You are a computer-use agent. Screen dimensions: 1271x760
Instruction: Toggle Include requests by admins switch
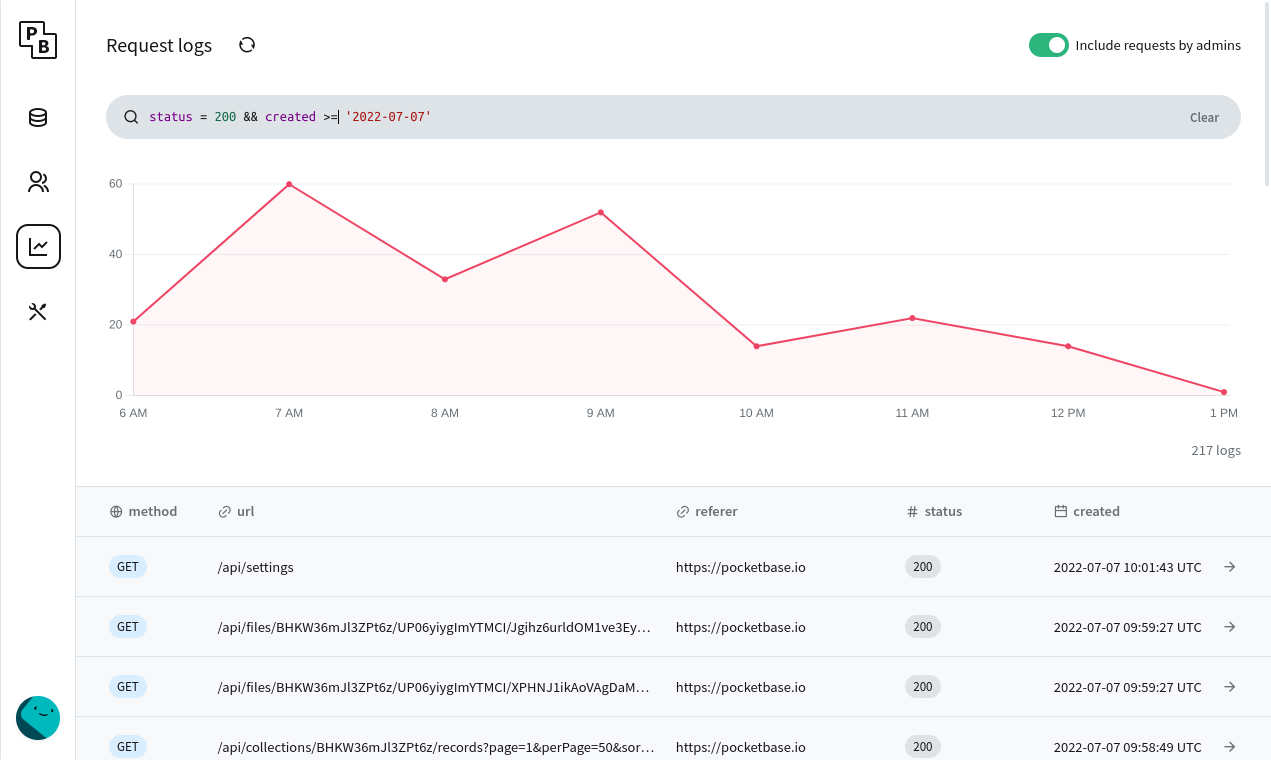pos(1049,45)
